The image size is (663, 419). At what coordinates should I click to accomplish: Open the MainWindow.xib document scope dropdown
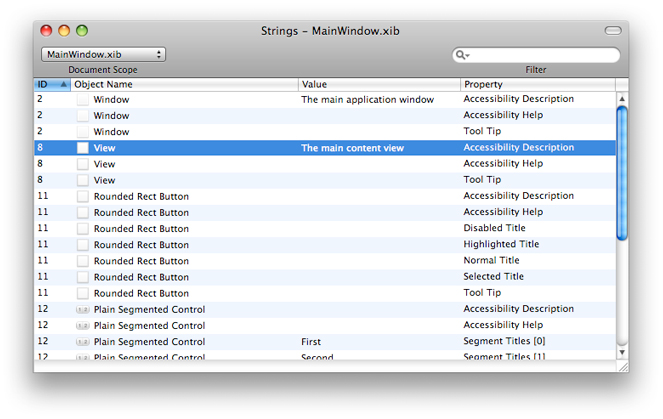coord(103,54)
